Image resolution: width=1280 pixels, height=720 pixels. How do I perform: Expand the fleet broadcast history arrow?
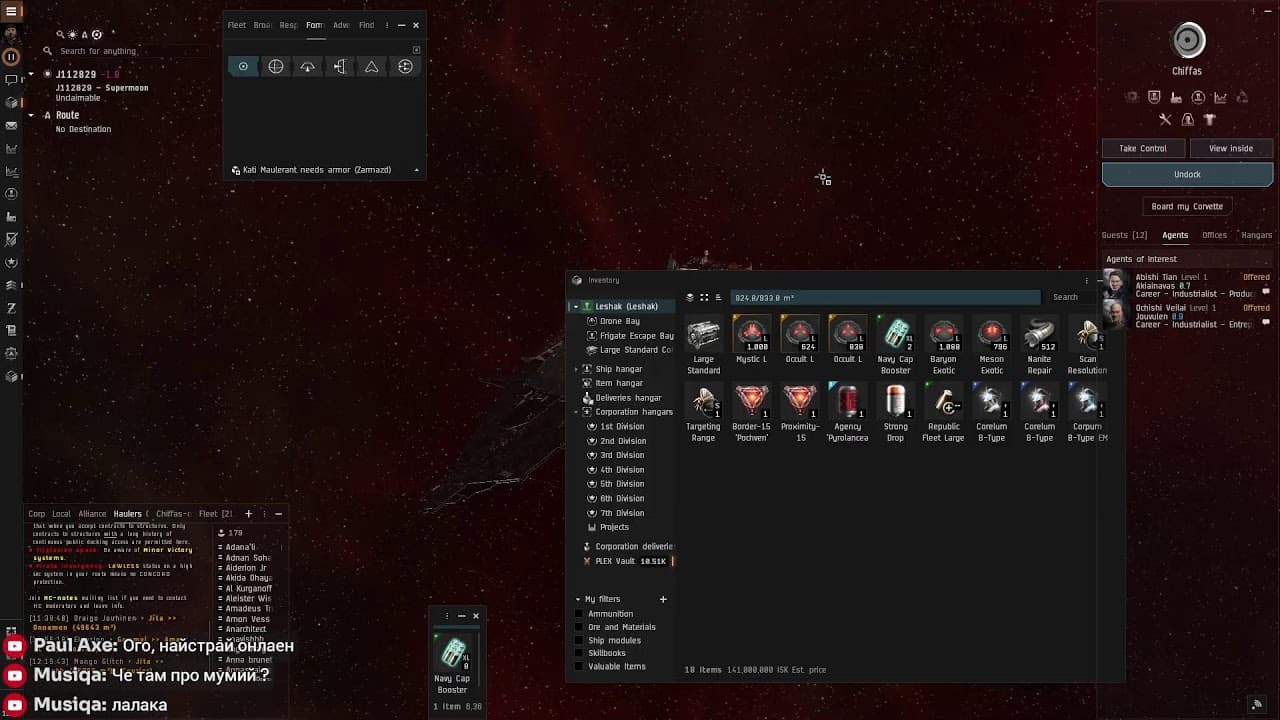pos(416,170)
